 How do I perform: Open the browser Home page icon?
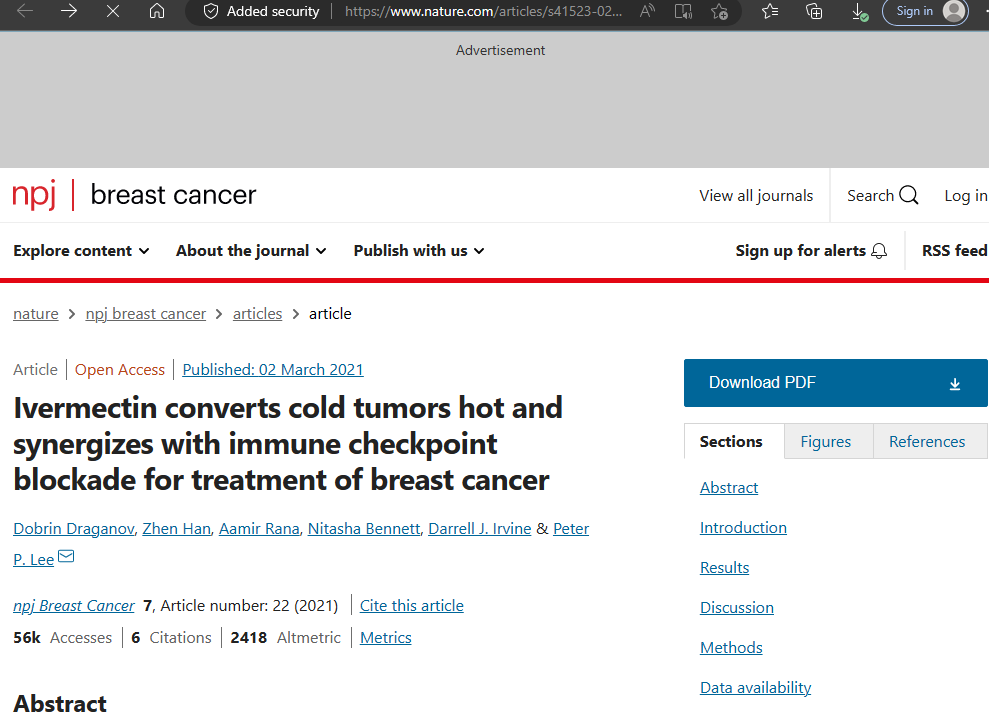(x=157, y=11)
